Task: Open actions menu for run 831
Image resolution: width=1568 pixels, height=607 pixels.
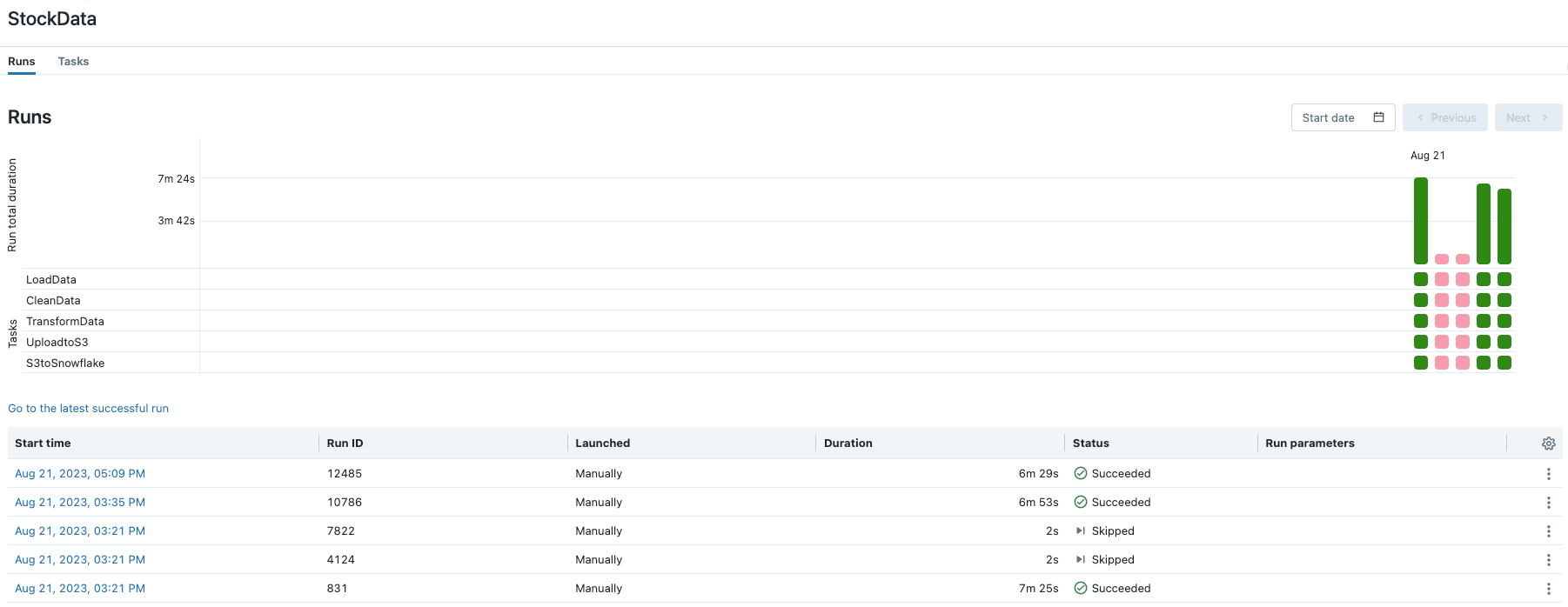Action: (x=1548, y=589)
